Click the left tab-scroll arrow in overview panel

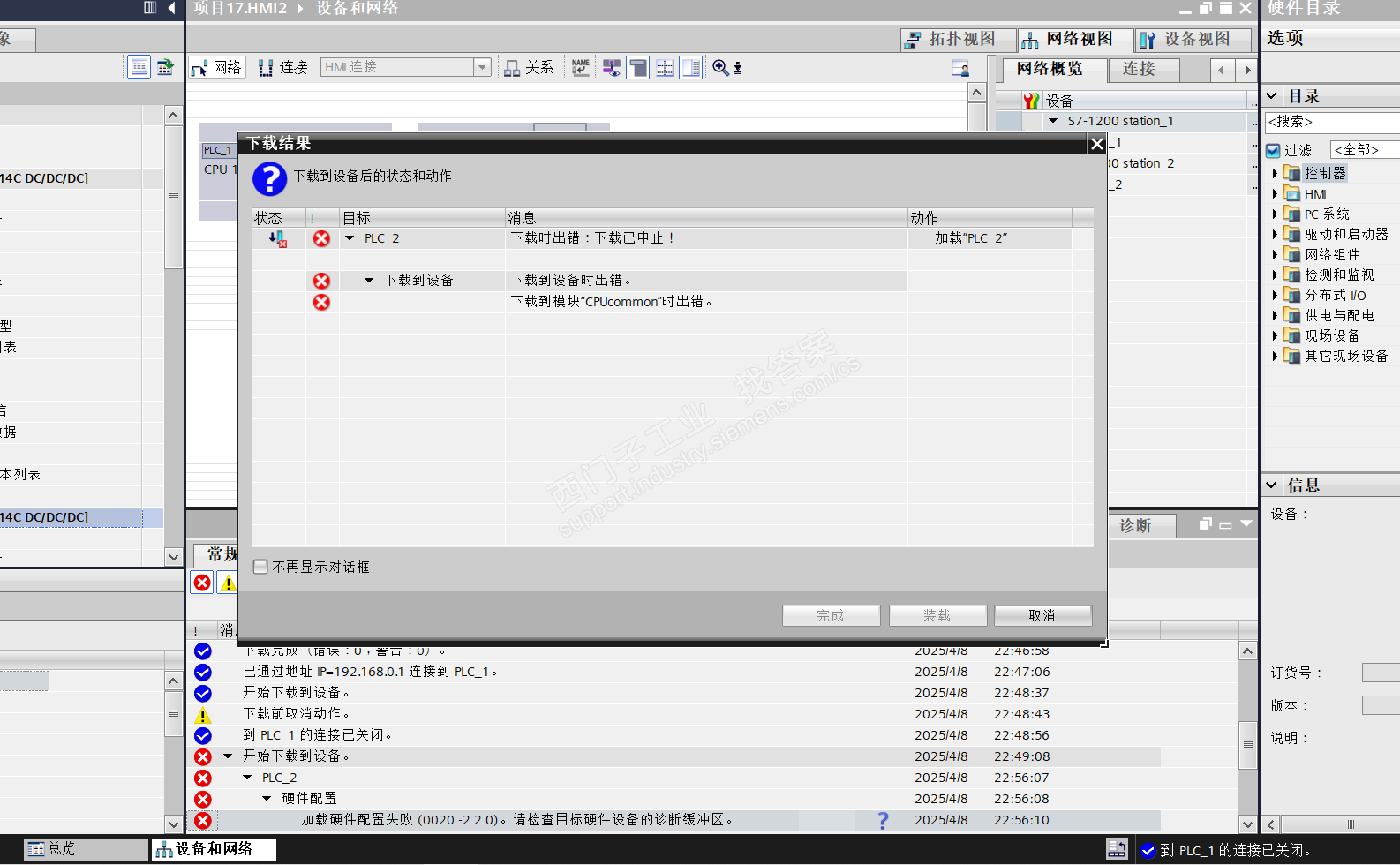click(1222, 70)
